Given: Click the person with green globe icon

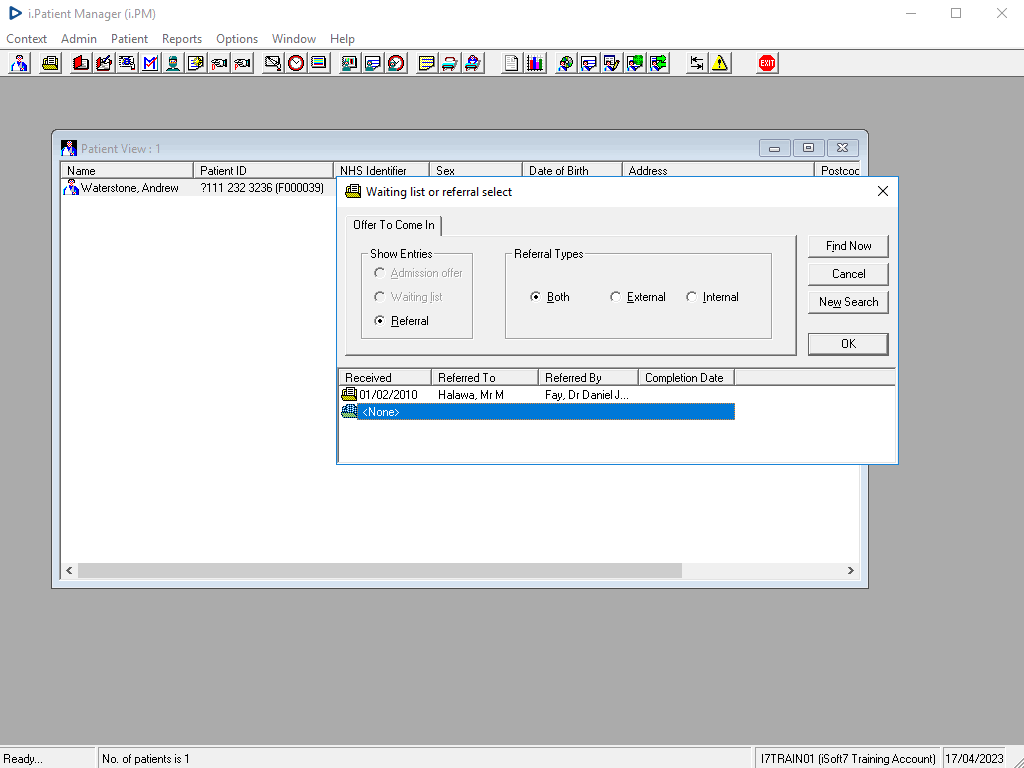Looking at the screenshot, I should 635,63.
